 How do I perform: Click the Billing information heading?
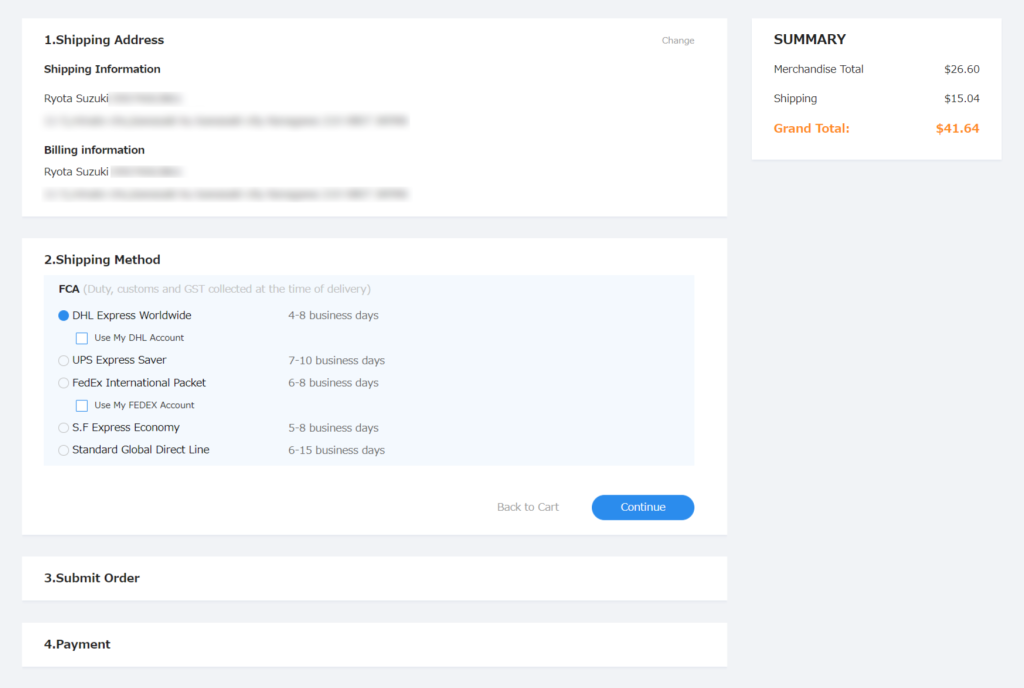[94, 150]
